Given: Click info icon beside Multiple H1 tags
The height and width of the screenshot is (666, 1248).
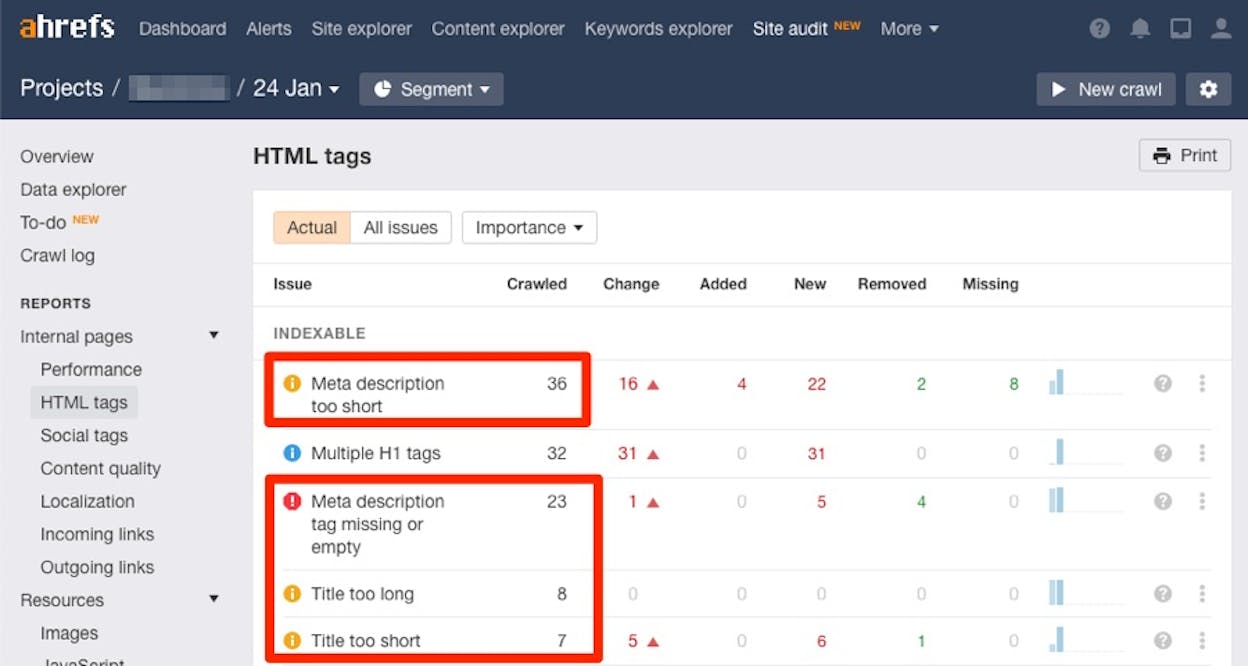Looking at the screenshot, I should (x=292, y=453).
